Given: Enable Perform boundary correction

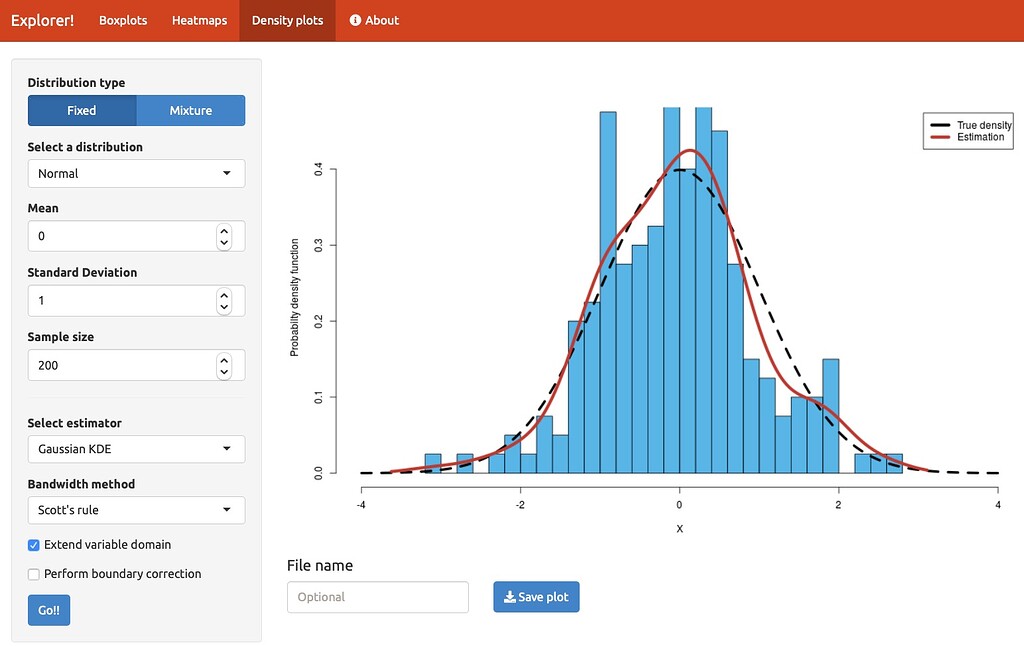Looking at the screenshot, I should (x=31, y=574).
